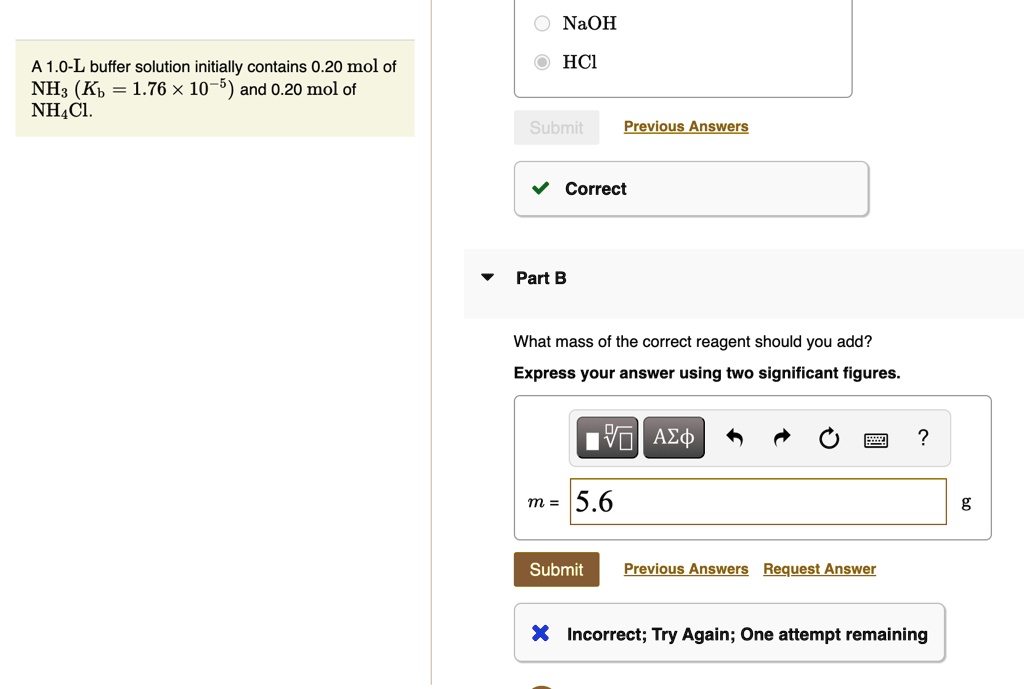Click the greyed-out Part A Submit button
Image resolution: width=1024 pixels, height=689 pixels.
[556, 127]
